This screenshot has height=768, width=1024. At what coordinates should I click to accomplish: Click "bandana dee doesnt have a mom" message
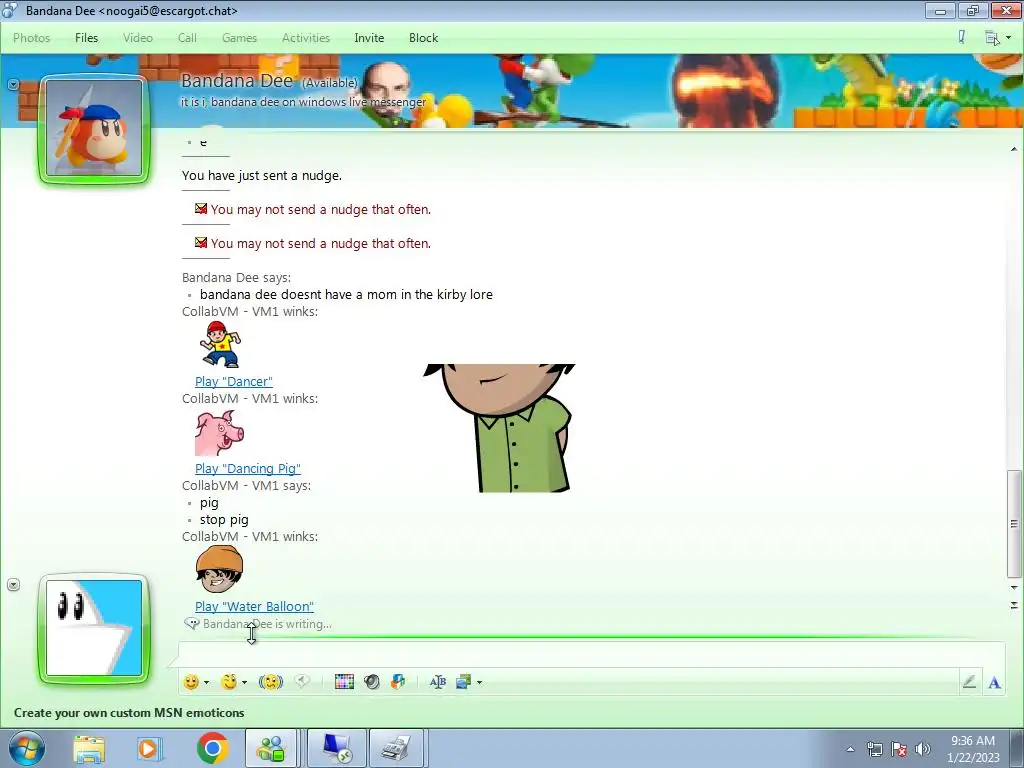[x=346, y=295]
